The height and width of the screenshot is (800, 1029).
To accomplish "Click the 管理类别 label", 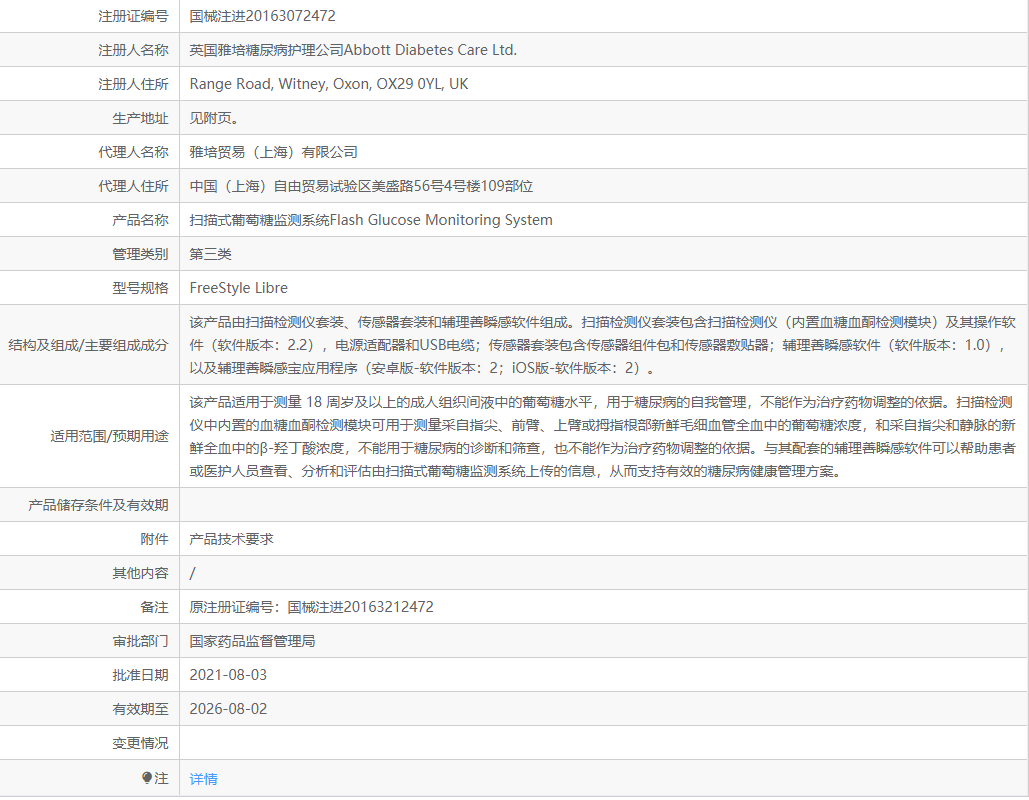I will (x=140, y=254).
